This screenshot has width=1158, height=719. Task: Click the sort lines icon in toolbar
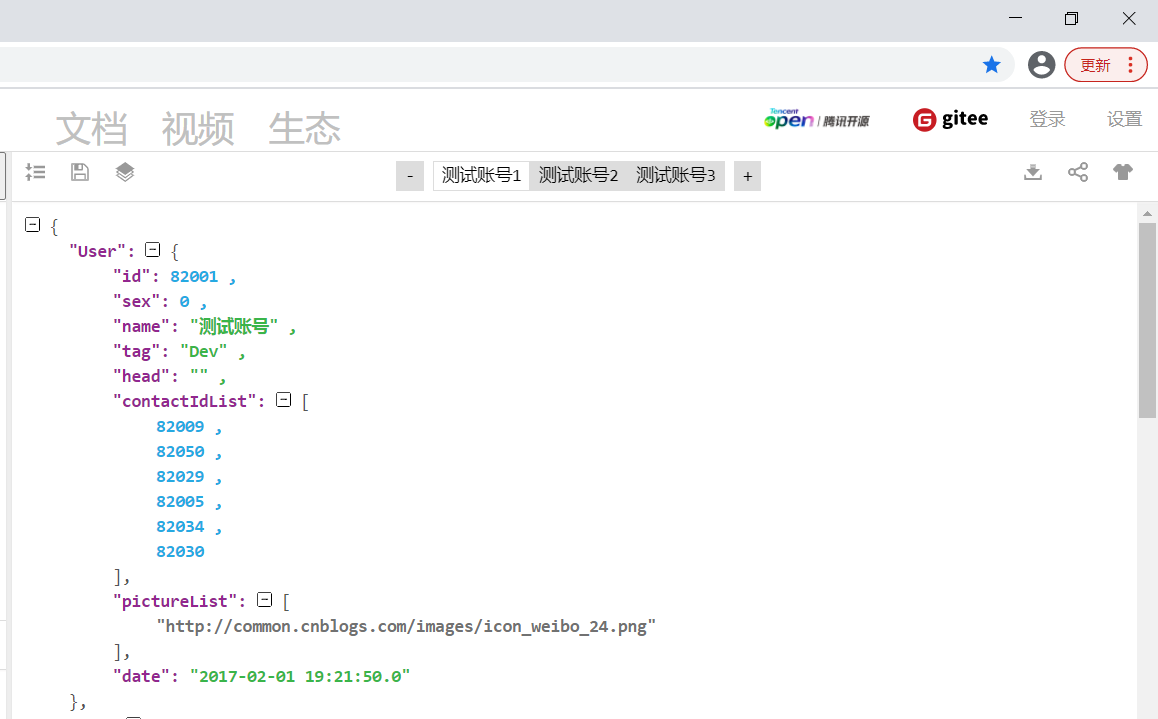pyautogui.click(x=35, y=172)
